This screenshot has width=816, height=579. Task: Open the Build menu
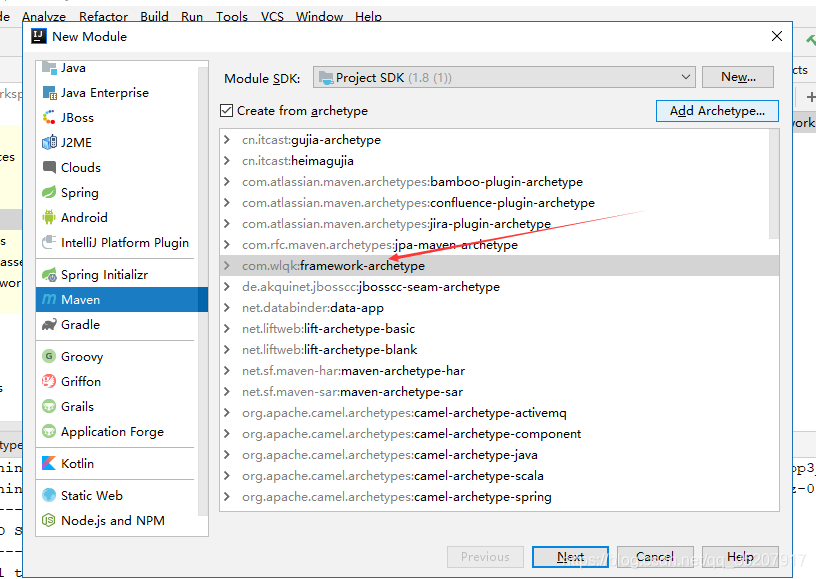[x=154, y=16]
